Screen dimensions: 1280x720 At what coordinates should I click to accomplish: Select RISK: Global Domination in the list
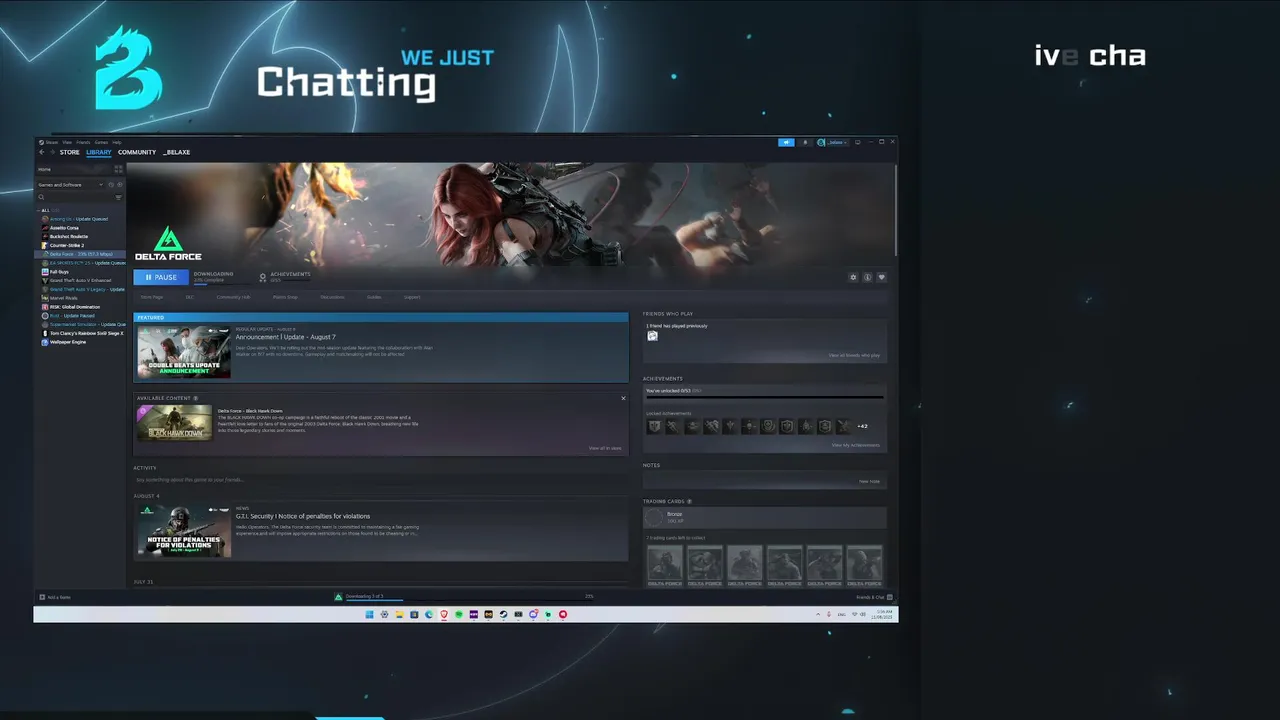click(80, 307)
